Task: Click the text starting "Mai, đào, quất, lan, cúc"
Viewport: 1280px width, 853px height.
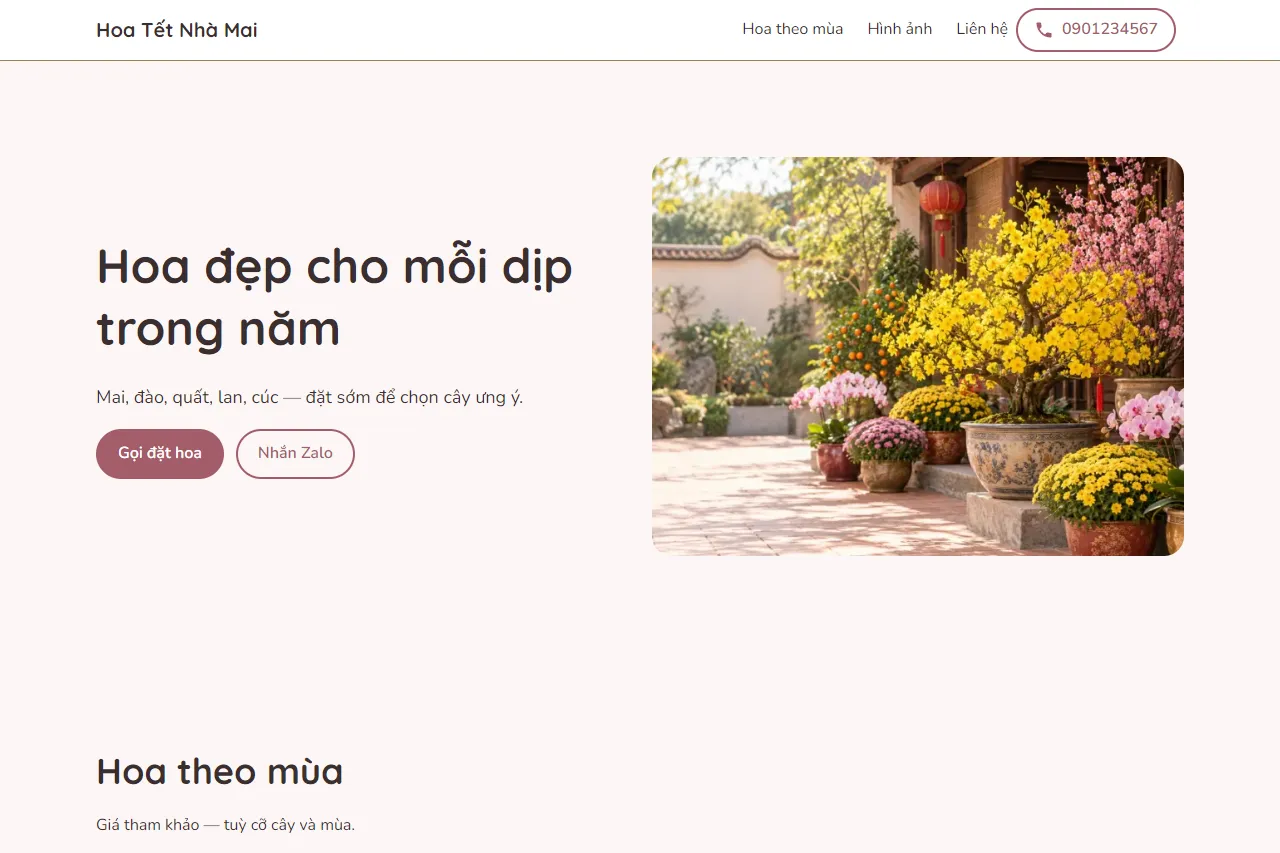Action: [x=310, y=397]
